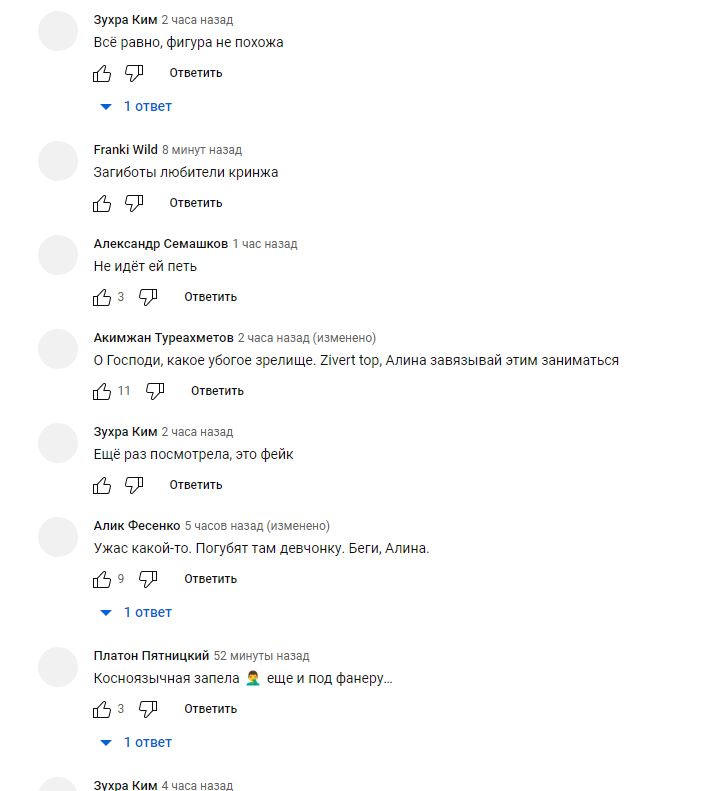Open the Александр Семашков author profile link

(x=161, y=244)
